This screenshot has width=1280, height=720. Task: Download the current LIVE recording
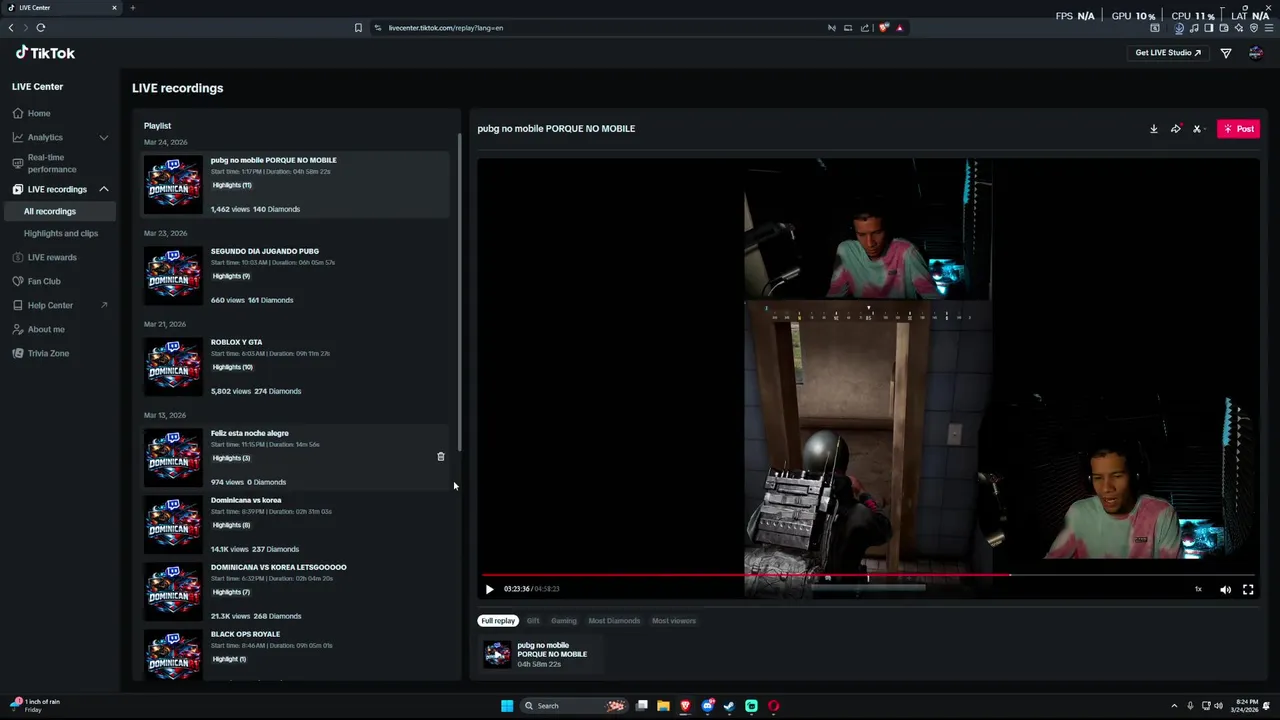tap(1153, 129)
